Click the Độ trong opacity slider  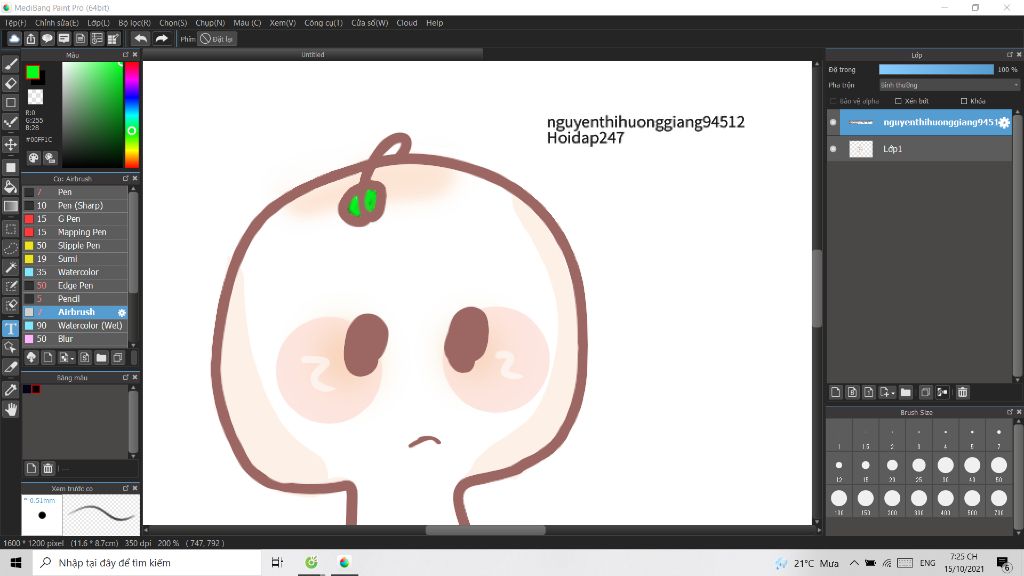pos(936,69)
